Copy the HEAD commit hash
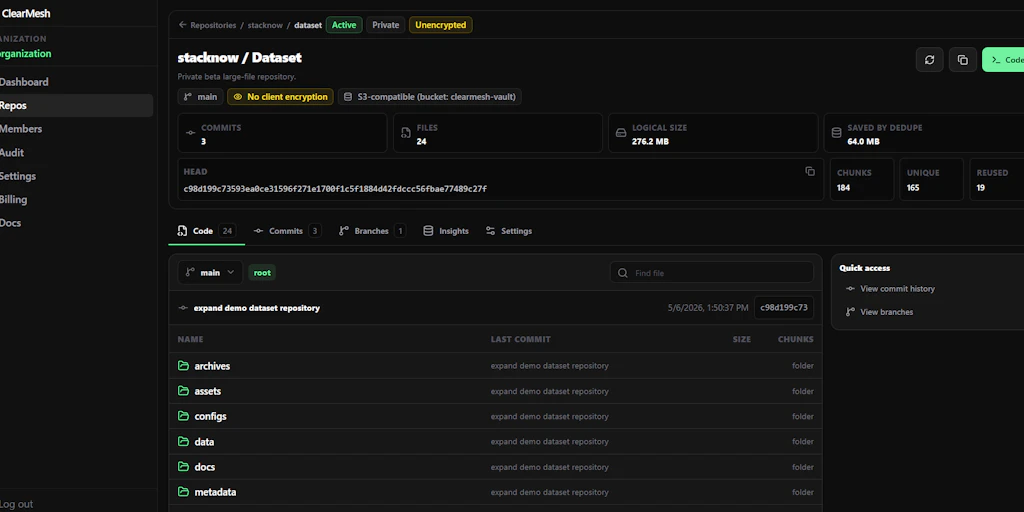This screenshot has width=1024, height=512. pyautogui.click(x=810, y=171)
